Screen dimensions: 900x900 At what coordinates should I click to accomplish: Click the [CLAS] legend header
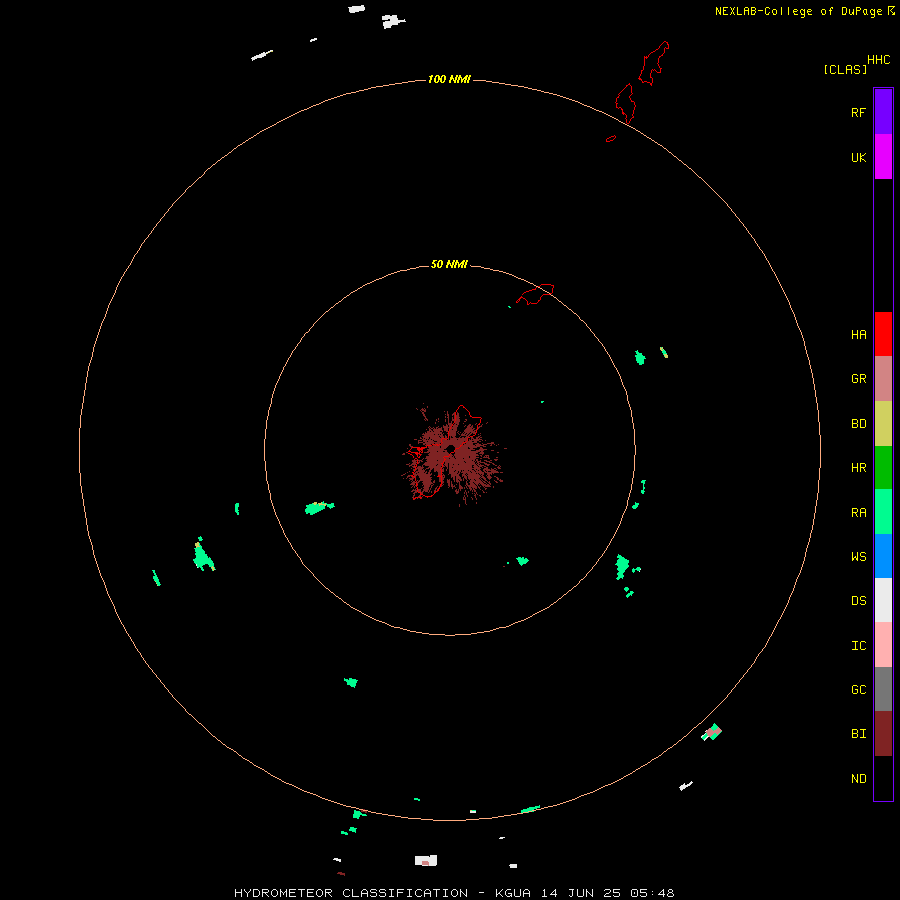[x=845, y=70]
